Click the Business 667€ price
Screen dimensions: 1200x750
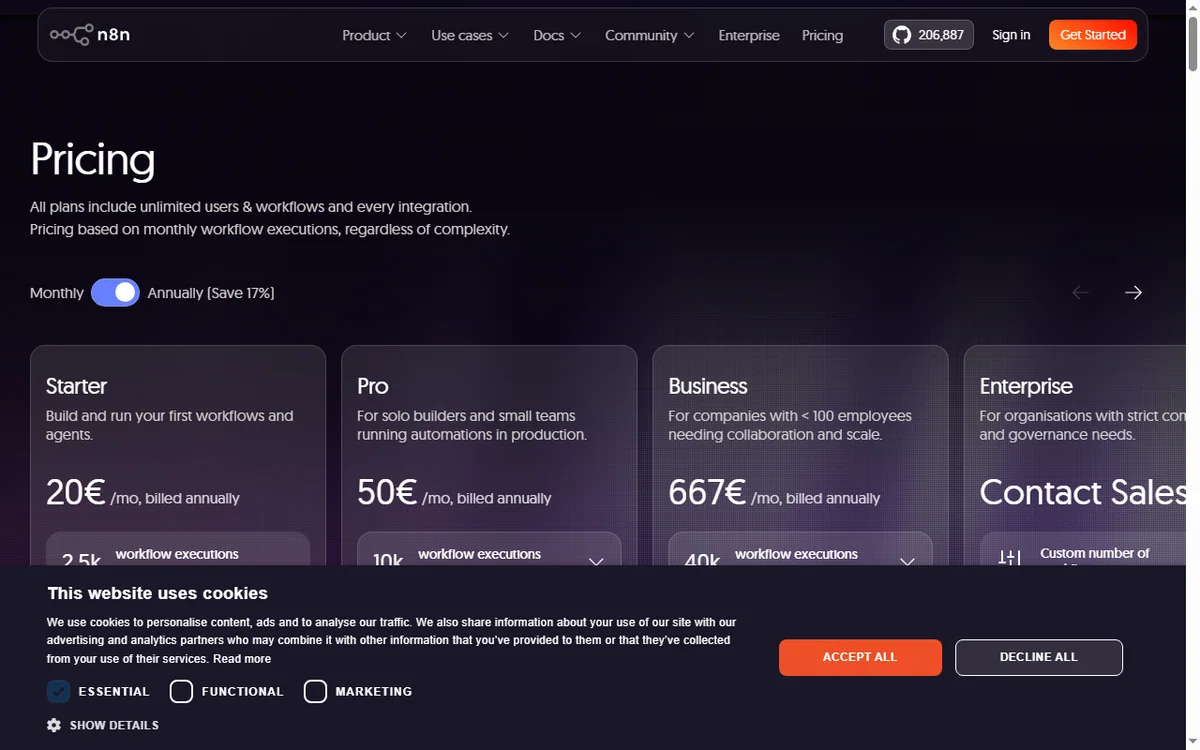click(x=707, y=492)
